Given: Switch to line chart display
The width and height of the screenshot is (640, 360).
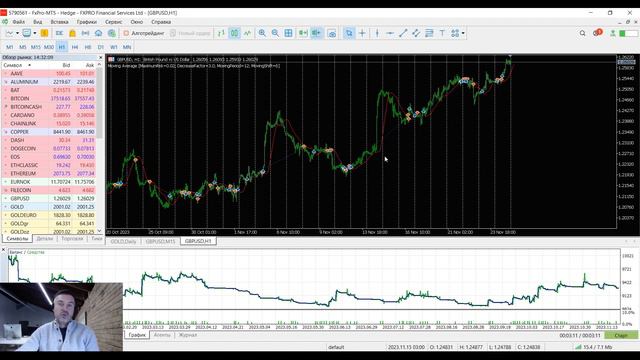Looking at the screenshot, I should click(247, 33).
